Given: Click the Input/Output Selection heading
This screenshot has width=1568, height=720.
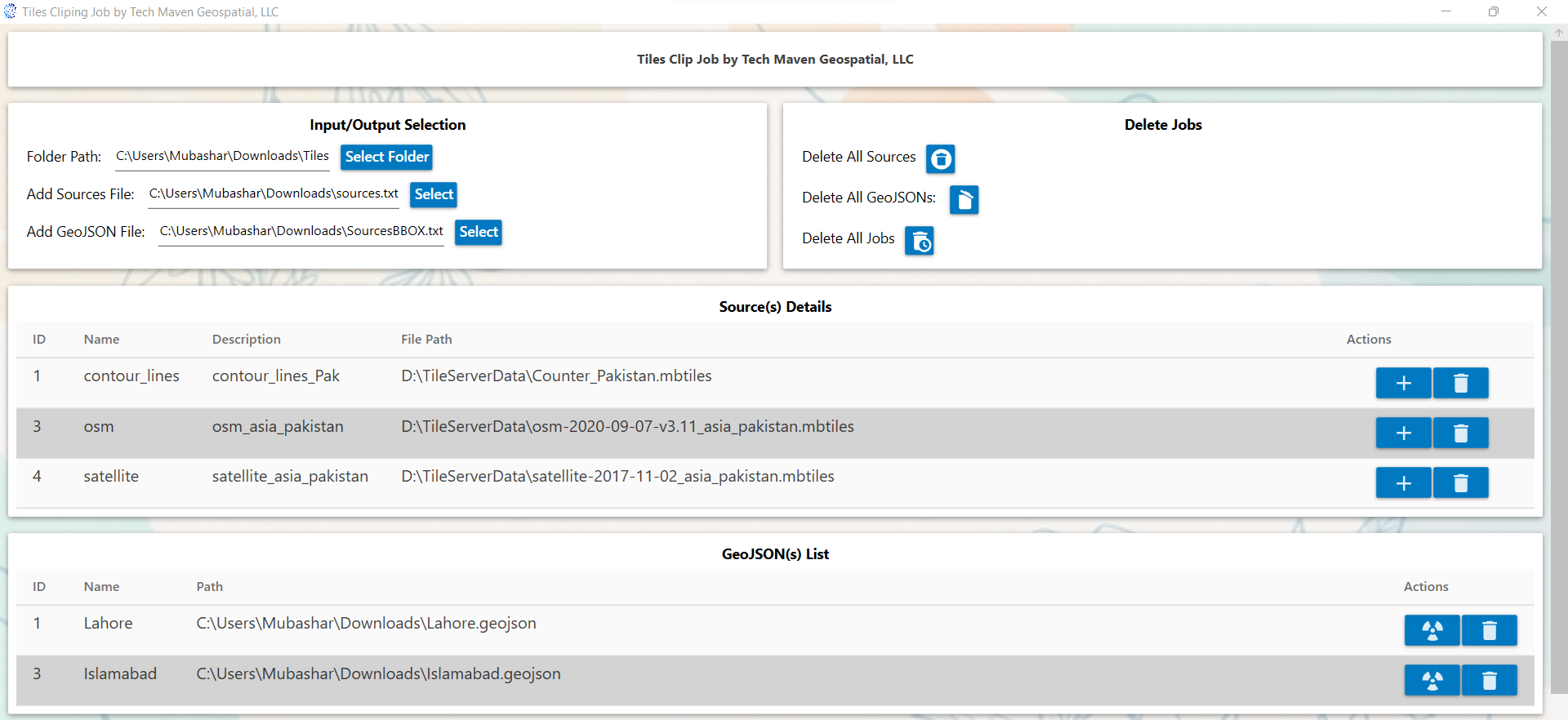Looking at the screenshot, I should (387, 125).
